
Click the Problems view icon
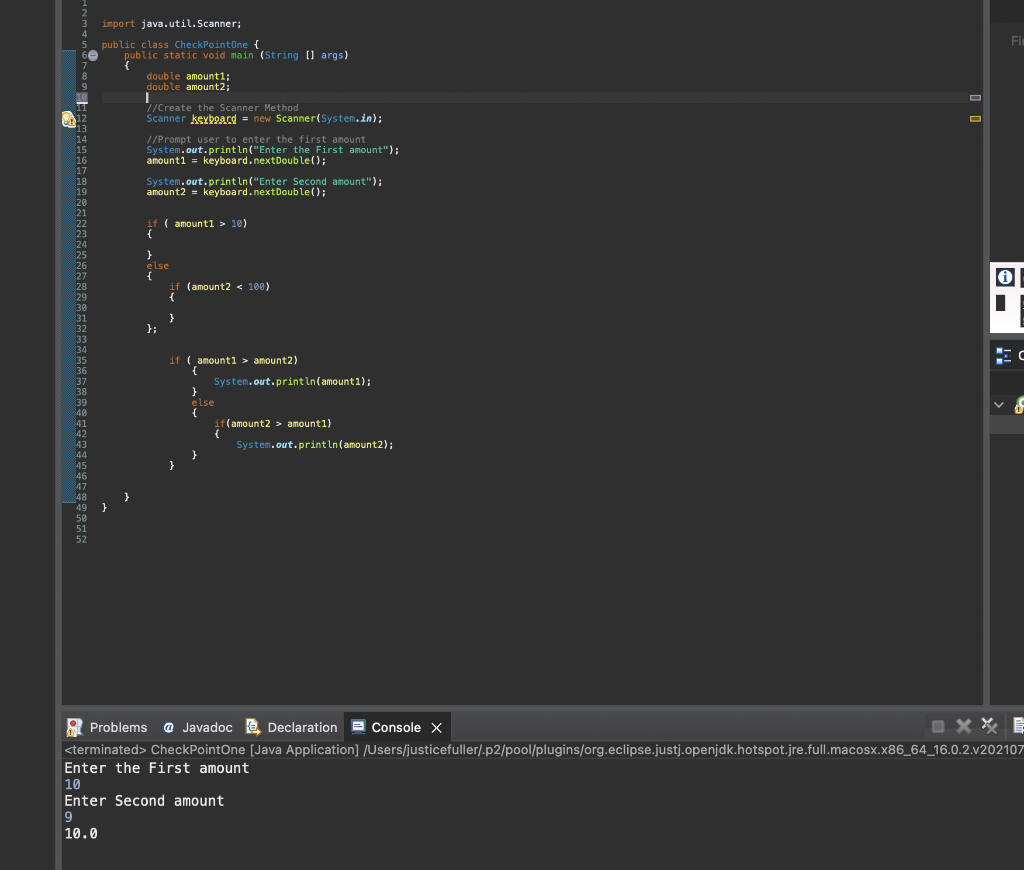point(73,727)
